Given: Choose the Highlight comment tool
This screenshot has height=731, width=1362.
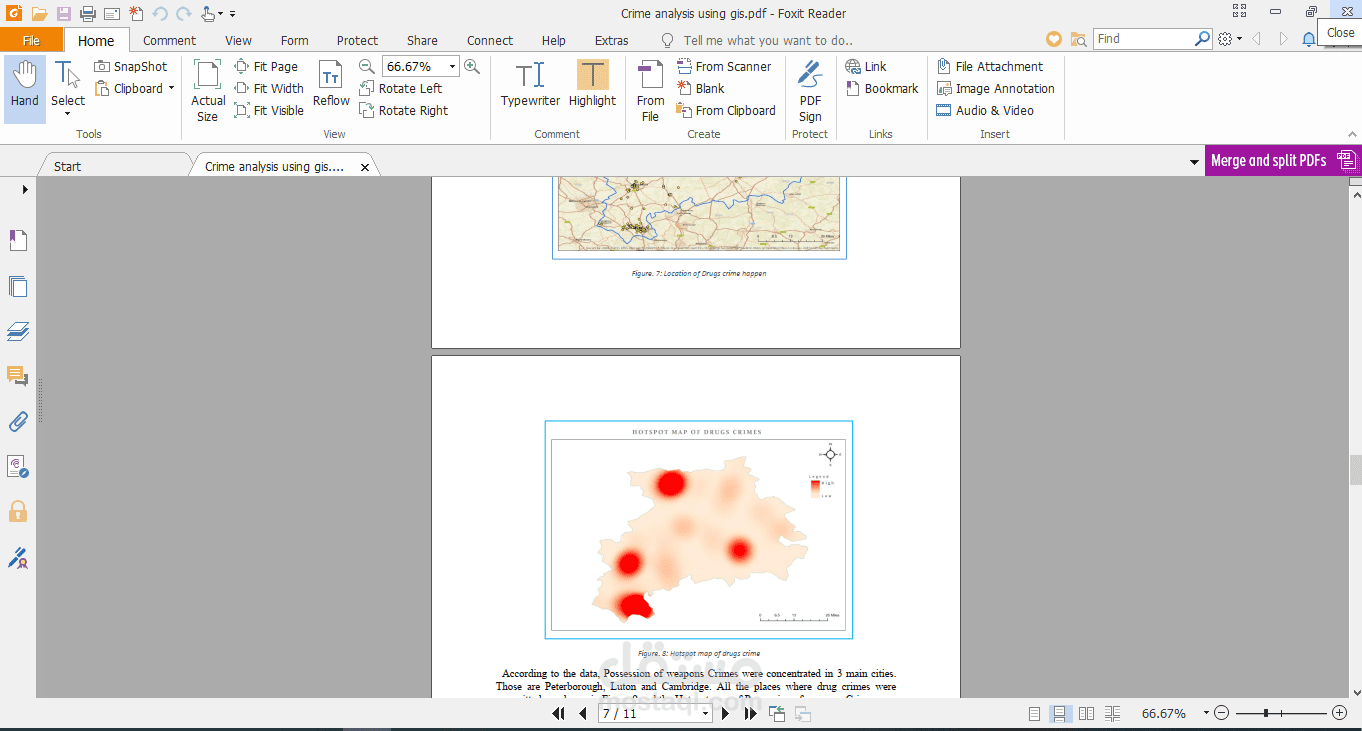Looking at the screenshot, I should point(592,84).
